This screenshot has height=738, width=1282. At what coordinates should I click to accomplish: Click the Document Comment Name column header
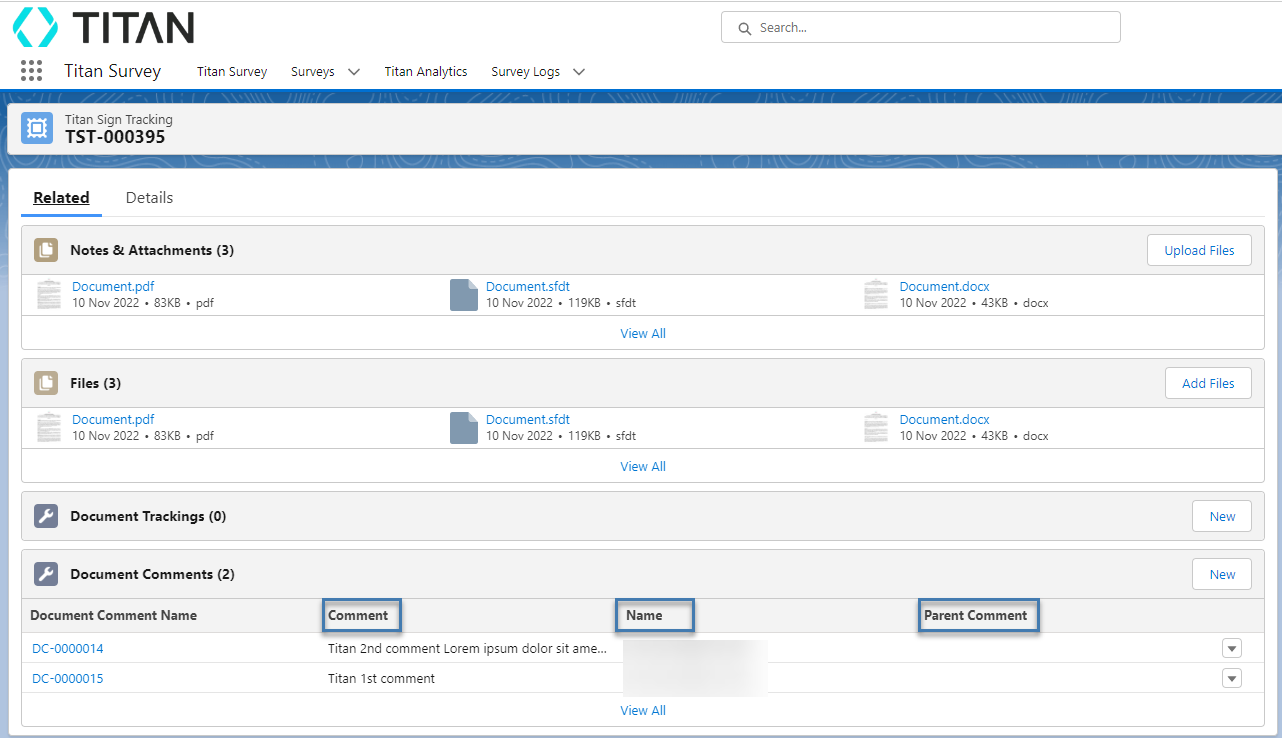tap(114, 615)
